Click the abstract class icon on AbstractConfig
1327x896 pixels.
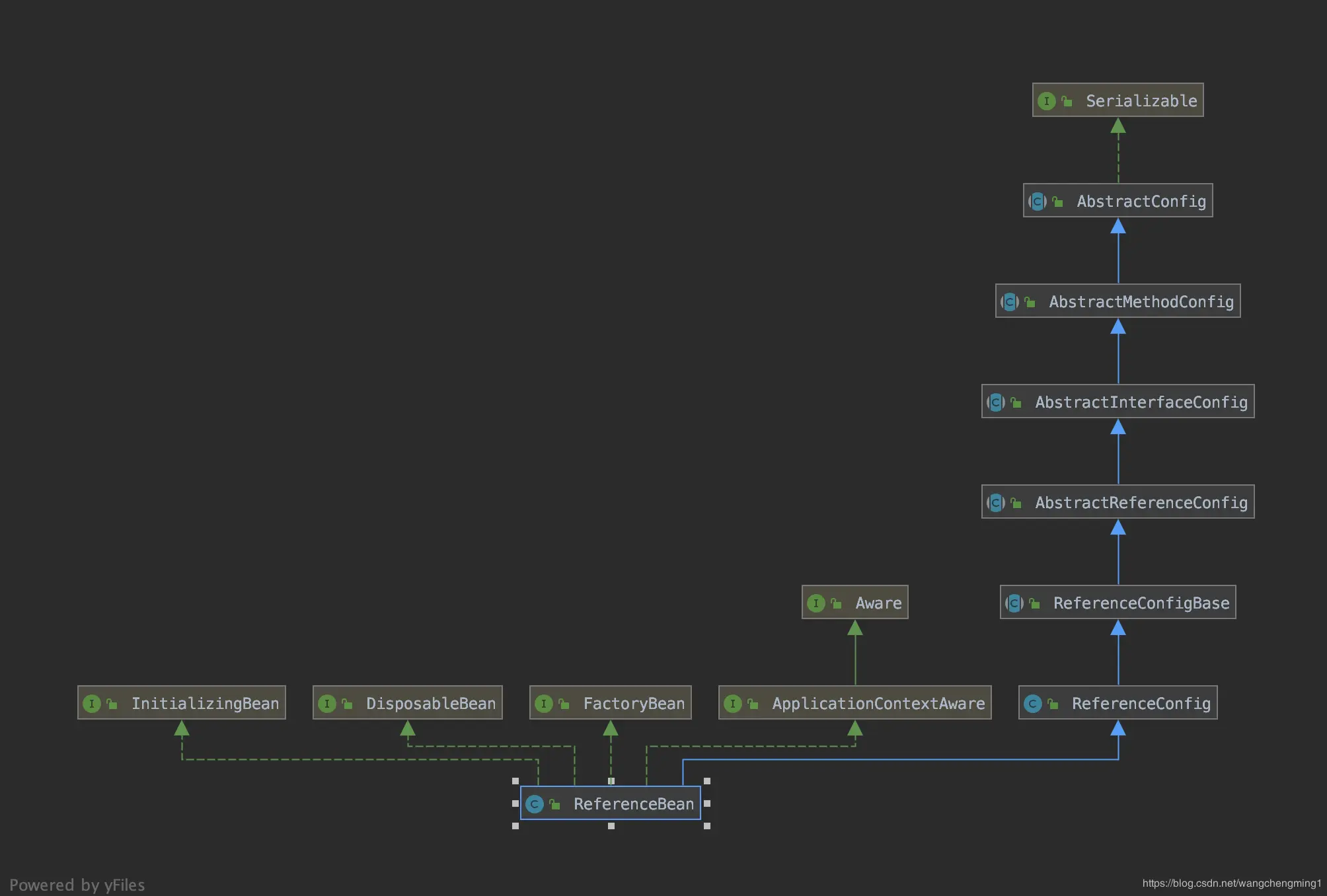pos(1038,202)
